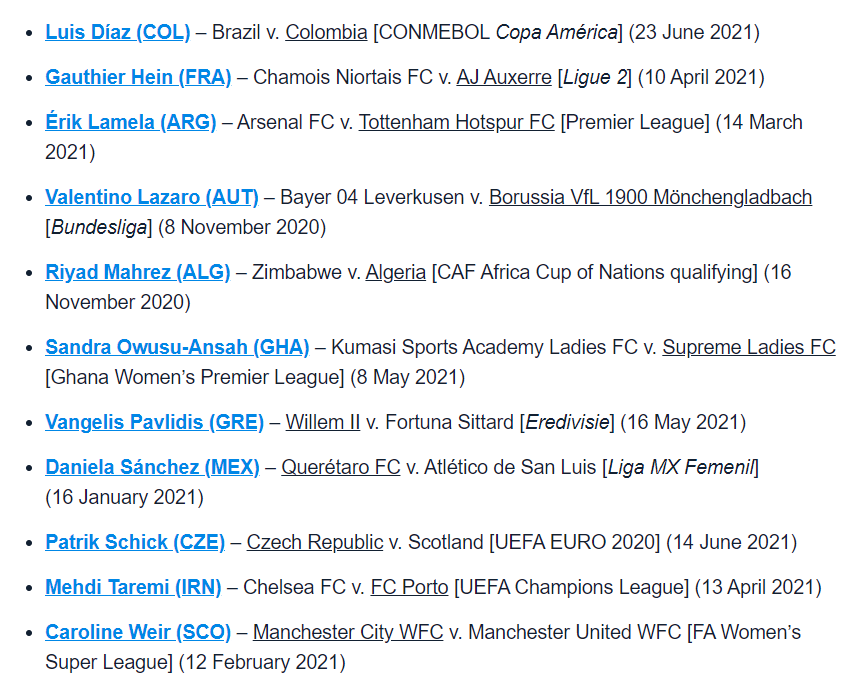Image resolution: width=853 pixels, height=682 pixels.
Task: Click Borussia VfL 1900 Mönchengladbach link
Action: click(650, 197)
